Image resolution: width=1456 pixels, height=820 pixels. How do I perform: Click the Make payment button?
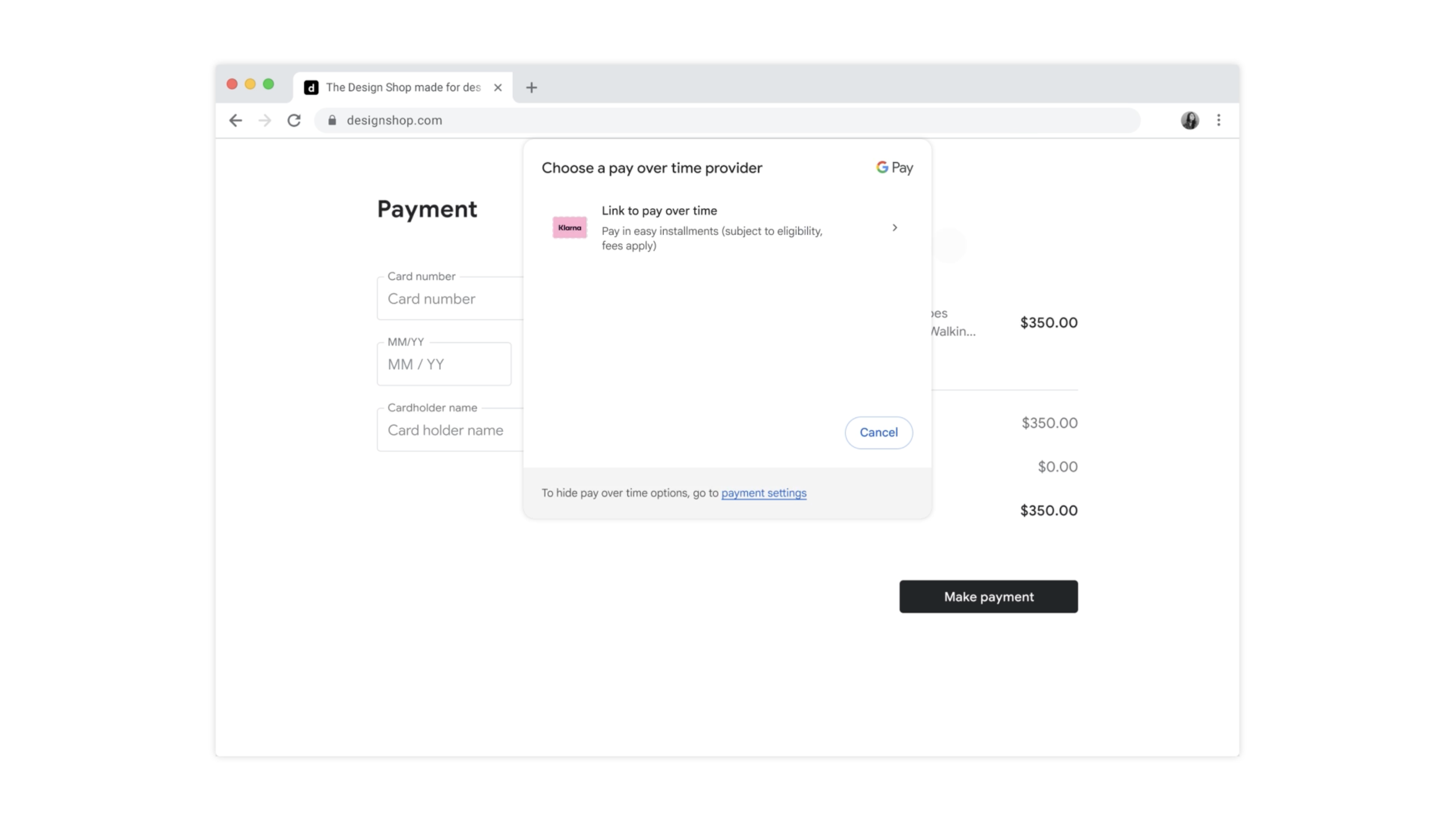(x=989, y=596)
